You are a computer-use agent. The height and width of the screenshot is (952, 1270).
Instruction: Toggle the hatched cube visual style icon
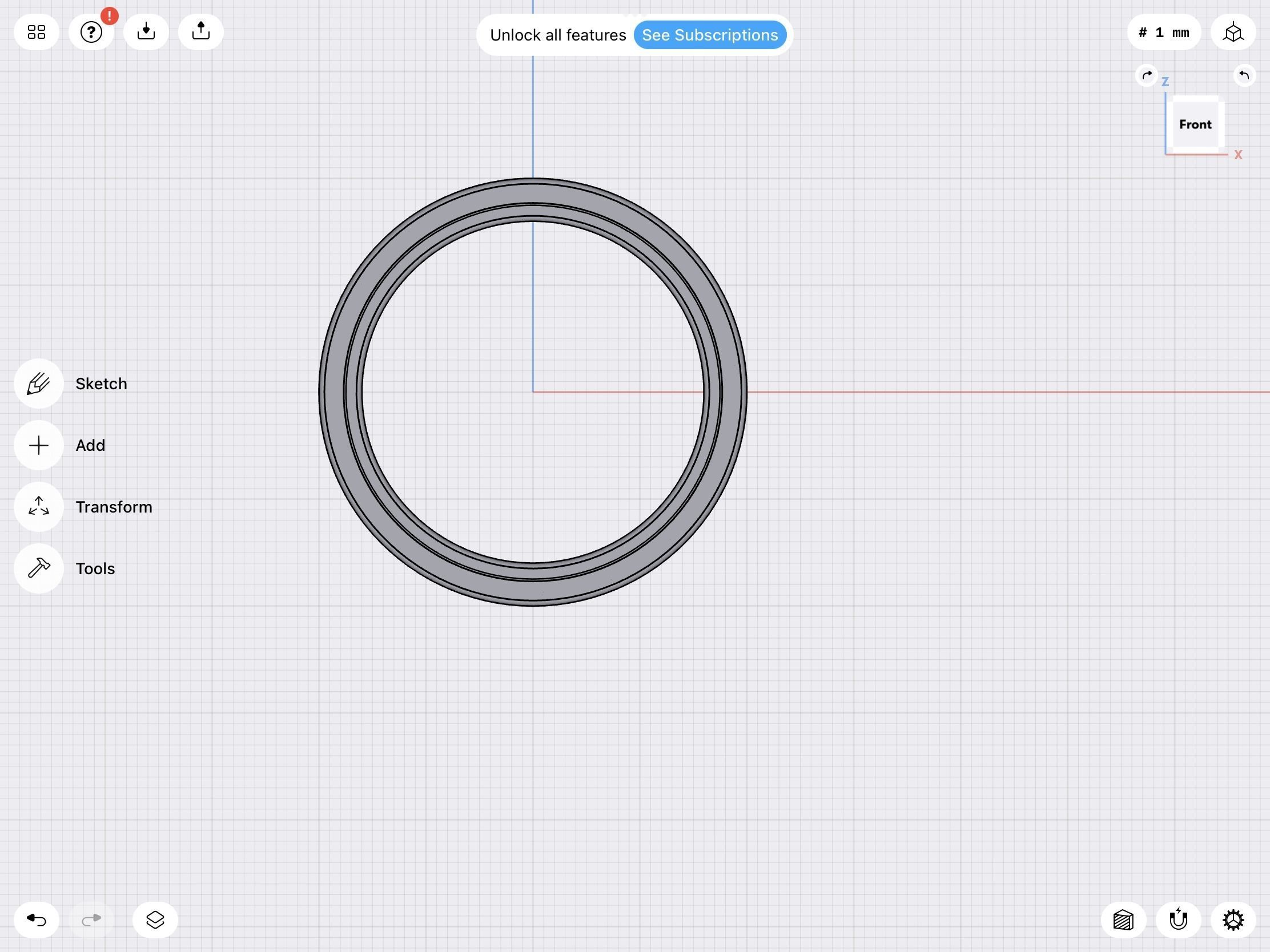1123,920
